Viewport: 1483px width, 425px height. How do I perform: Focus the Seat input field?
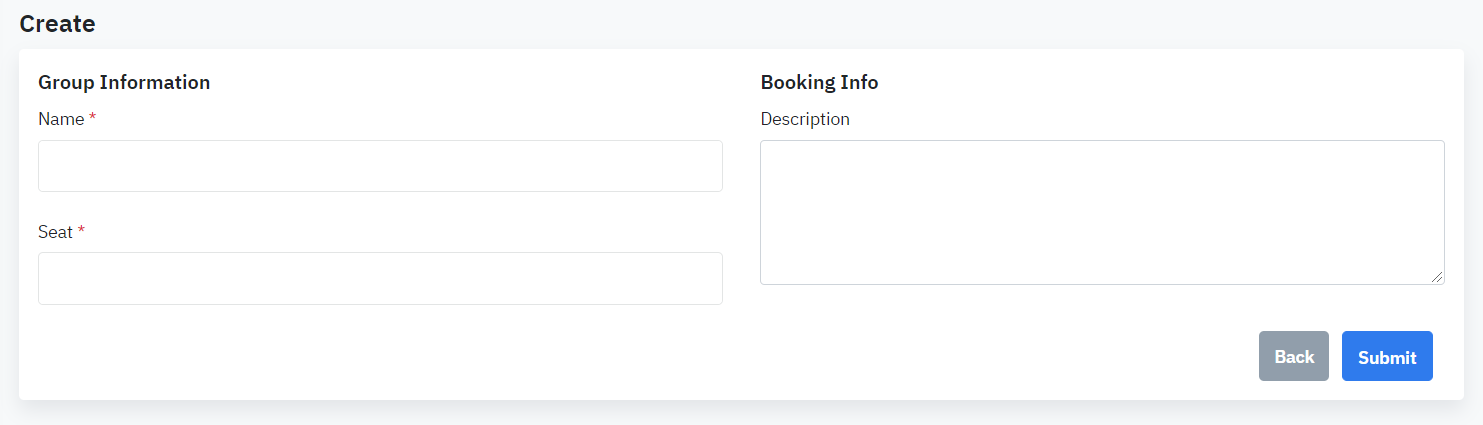(380, 278)
